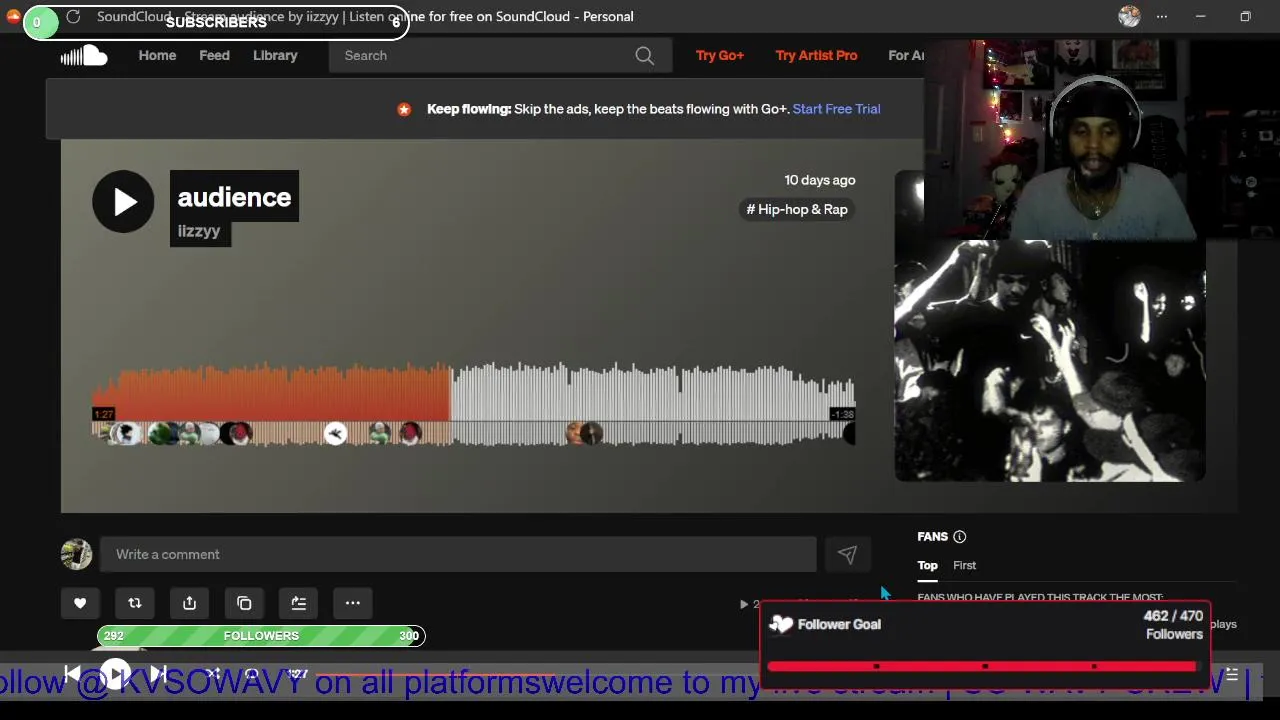This screenshot has height=720, width=1280.
Task: Like the track with heart icon
Action: [80, 603]
